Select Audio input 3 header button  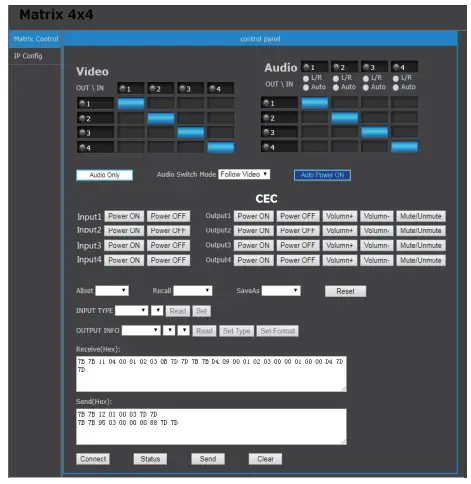375,67
